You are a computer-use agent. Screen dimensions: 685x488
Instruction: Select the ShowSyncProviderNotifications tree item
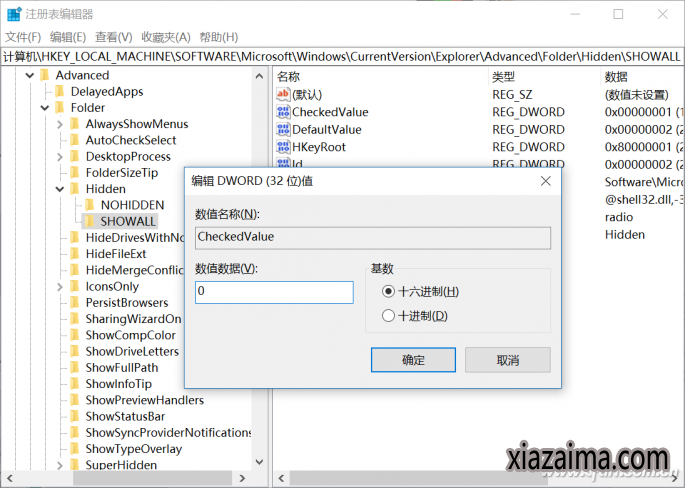coord(169,433)
